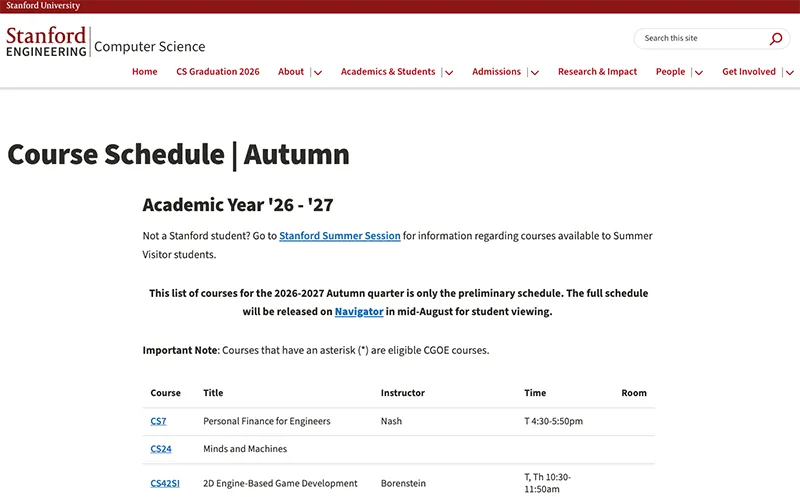Click the Time column header

click(535, 393)
